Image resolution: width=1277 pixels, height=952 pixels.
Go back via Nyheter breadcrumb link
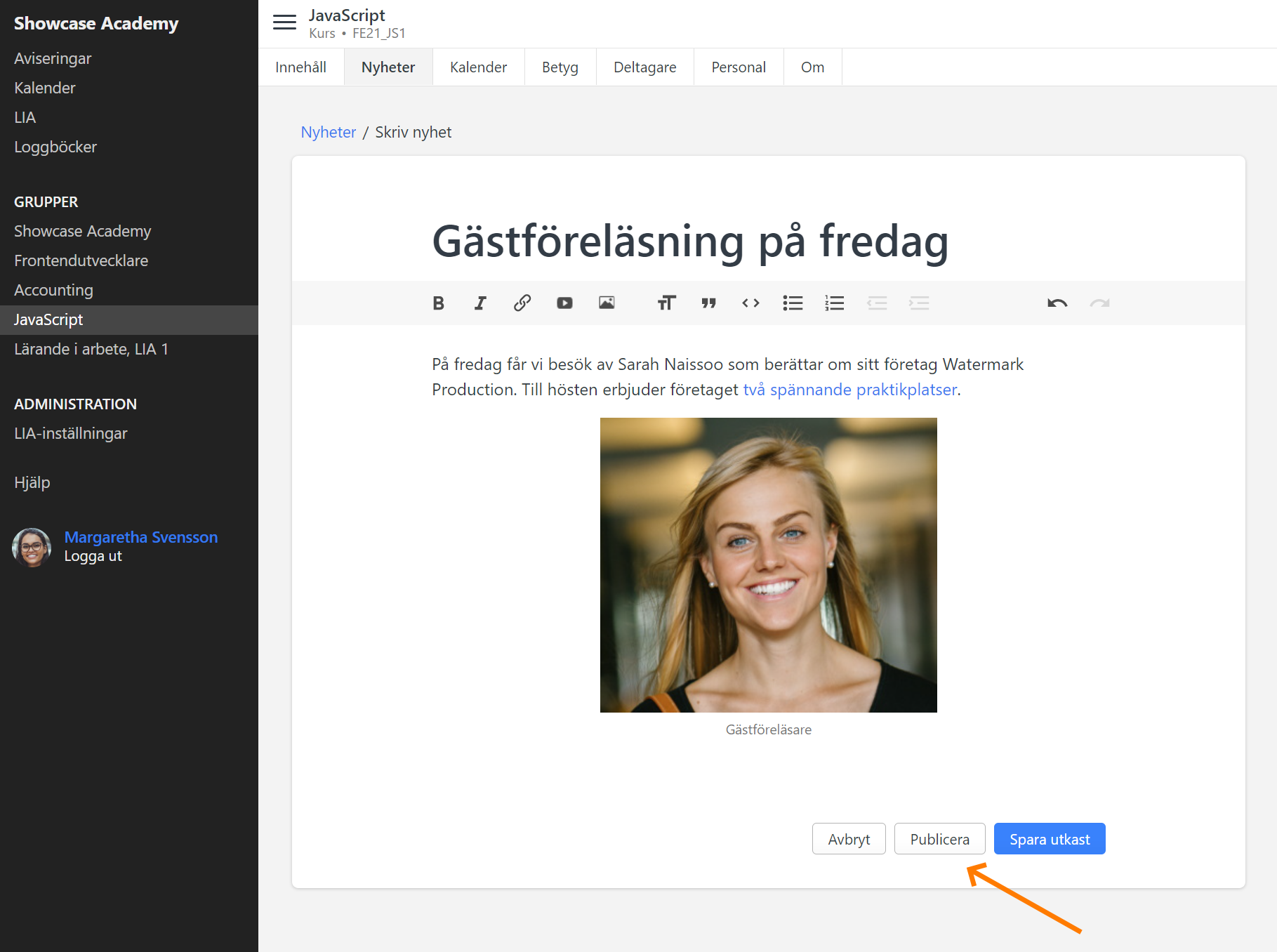click(x=328, y=133)
